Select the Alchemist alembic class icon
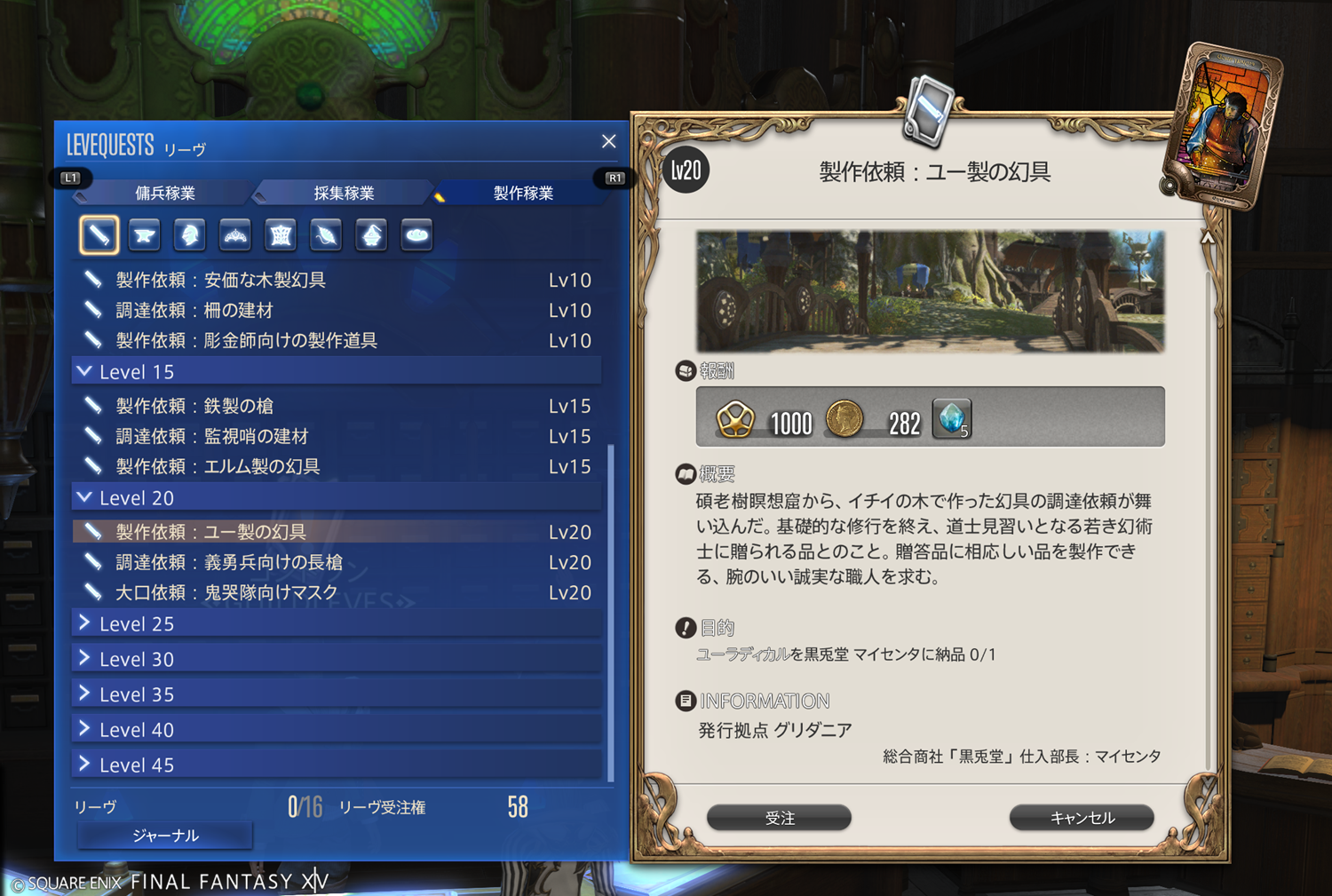The height and width of the screenshot is (896, 1332). (371, 234)
